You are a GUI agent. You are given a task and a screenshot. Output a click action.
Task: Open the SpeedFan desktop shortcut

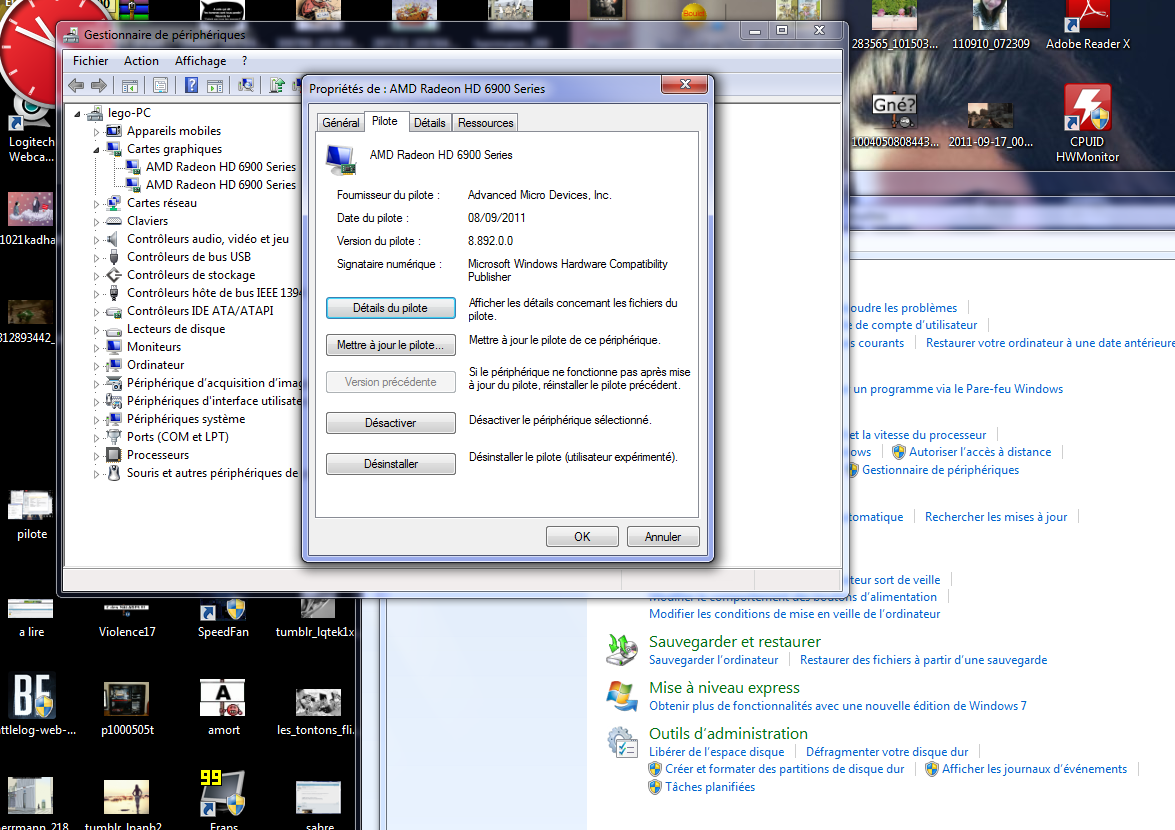coord(222,614)
